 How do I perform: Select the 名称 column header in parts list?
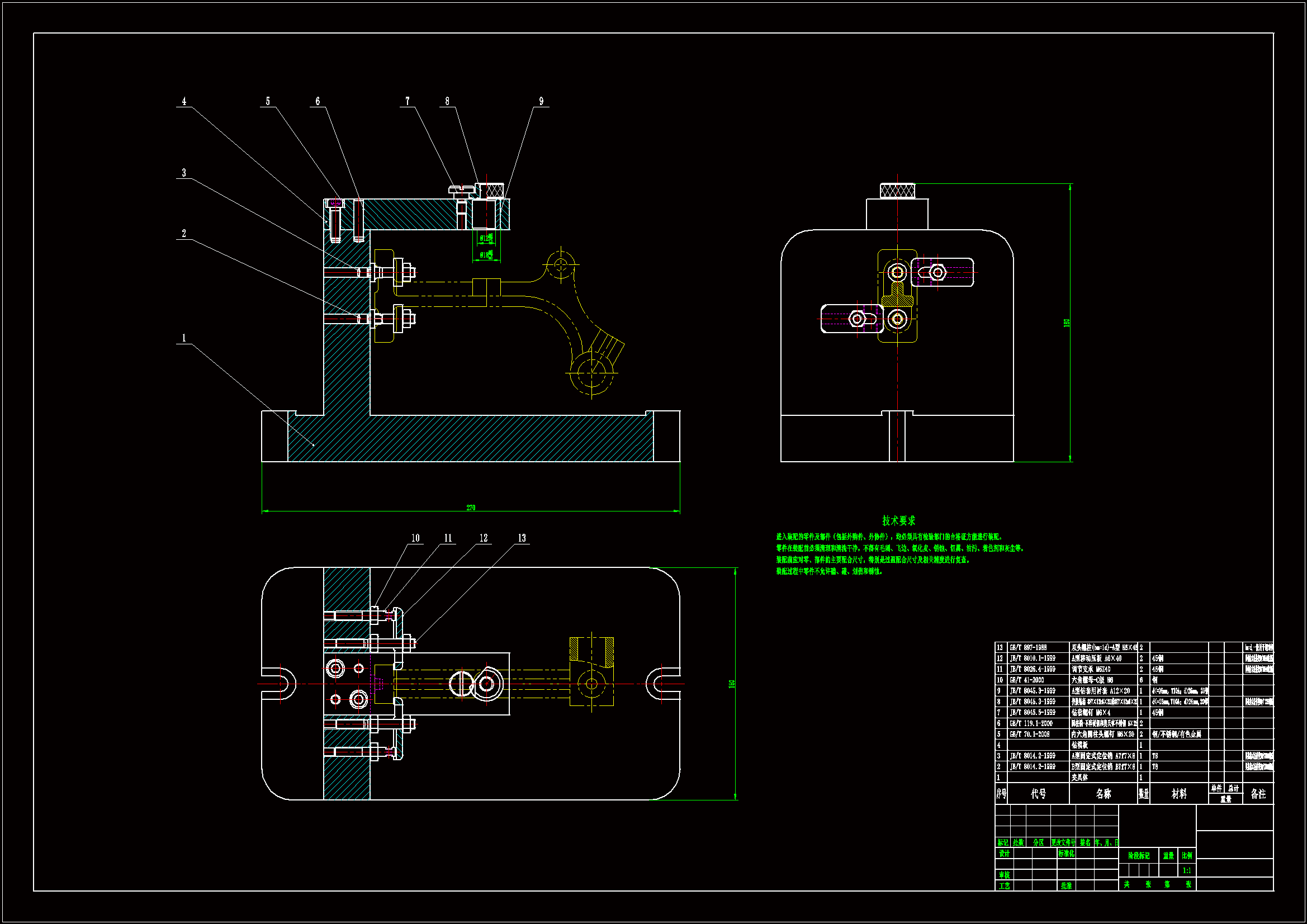[x=1103, y=794]
